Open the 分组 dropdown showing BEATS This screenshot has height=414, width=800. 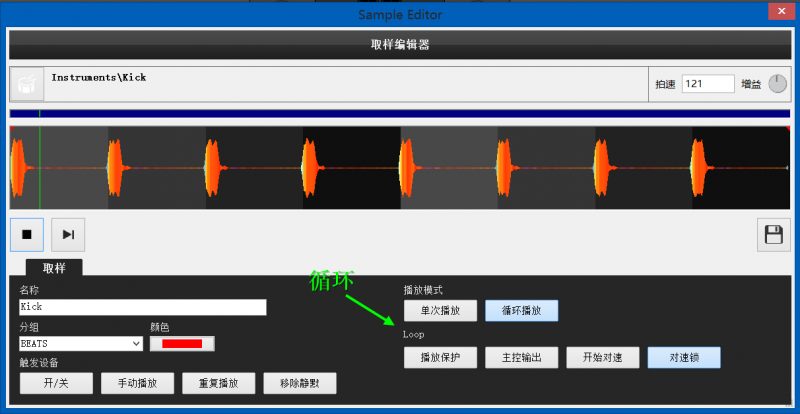pos(81,344)
